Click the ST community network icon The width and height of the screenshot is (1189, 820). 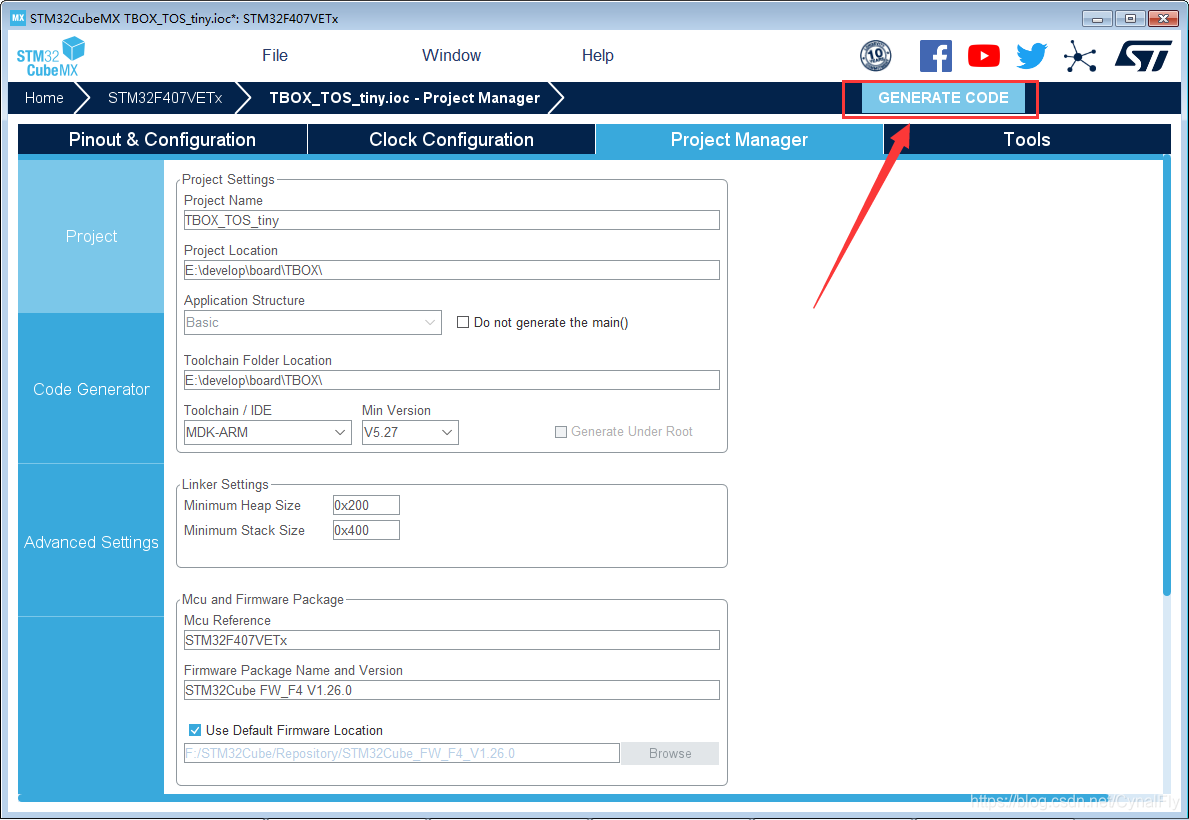coord(1080,56)
